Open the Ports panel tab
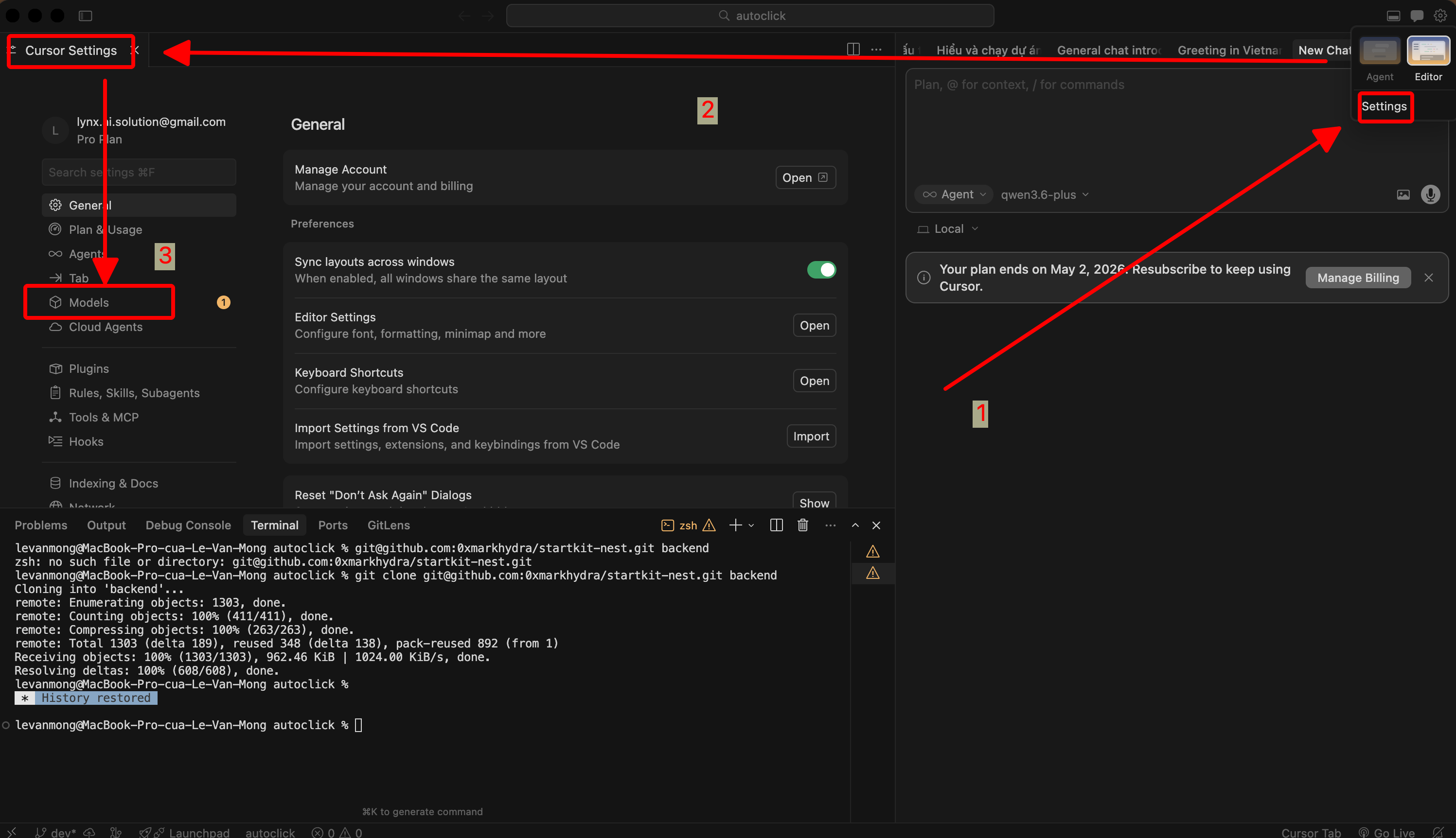Viewport: 1456px width, 838px height. [x=333, y=525]
